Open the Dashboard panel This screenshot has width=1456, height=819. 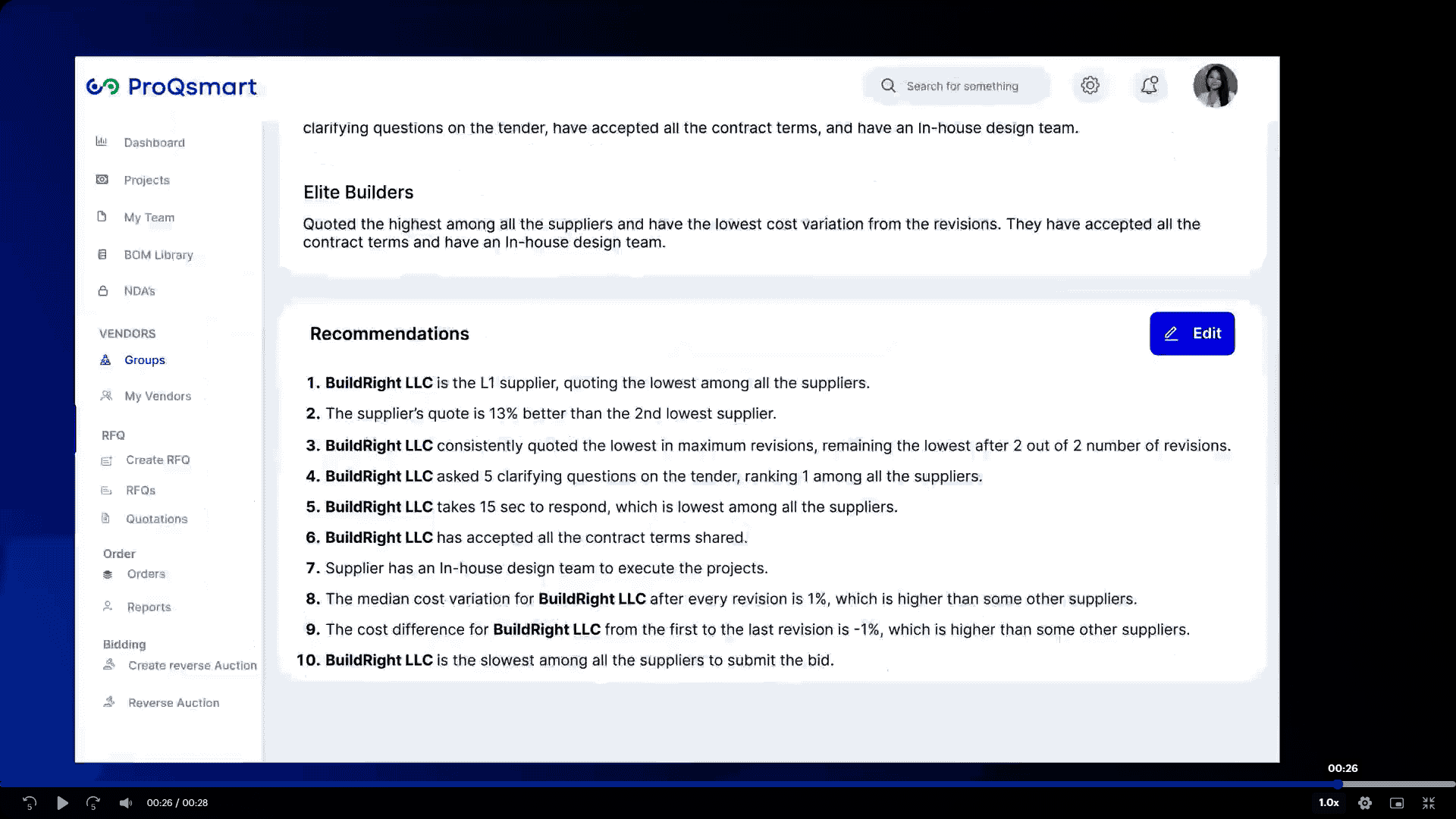[154, 143]
